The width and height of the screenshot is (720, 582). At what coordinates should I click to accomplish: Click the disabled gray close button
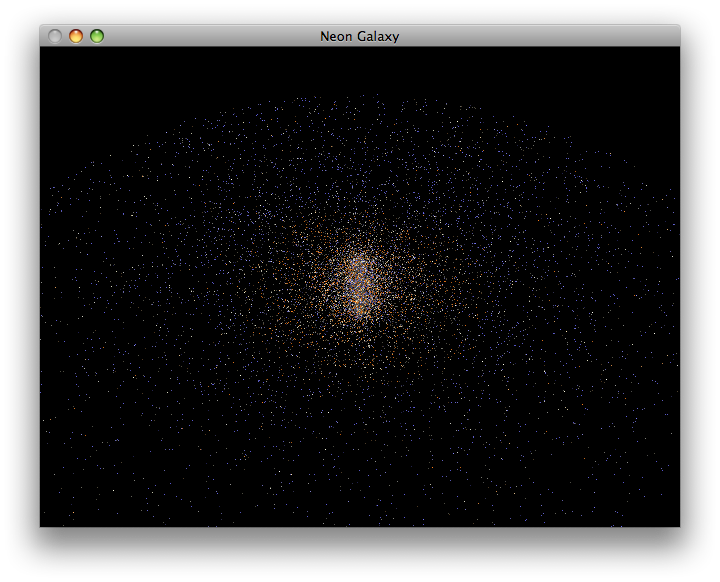[x=55, y=36]
